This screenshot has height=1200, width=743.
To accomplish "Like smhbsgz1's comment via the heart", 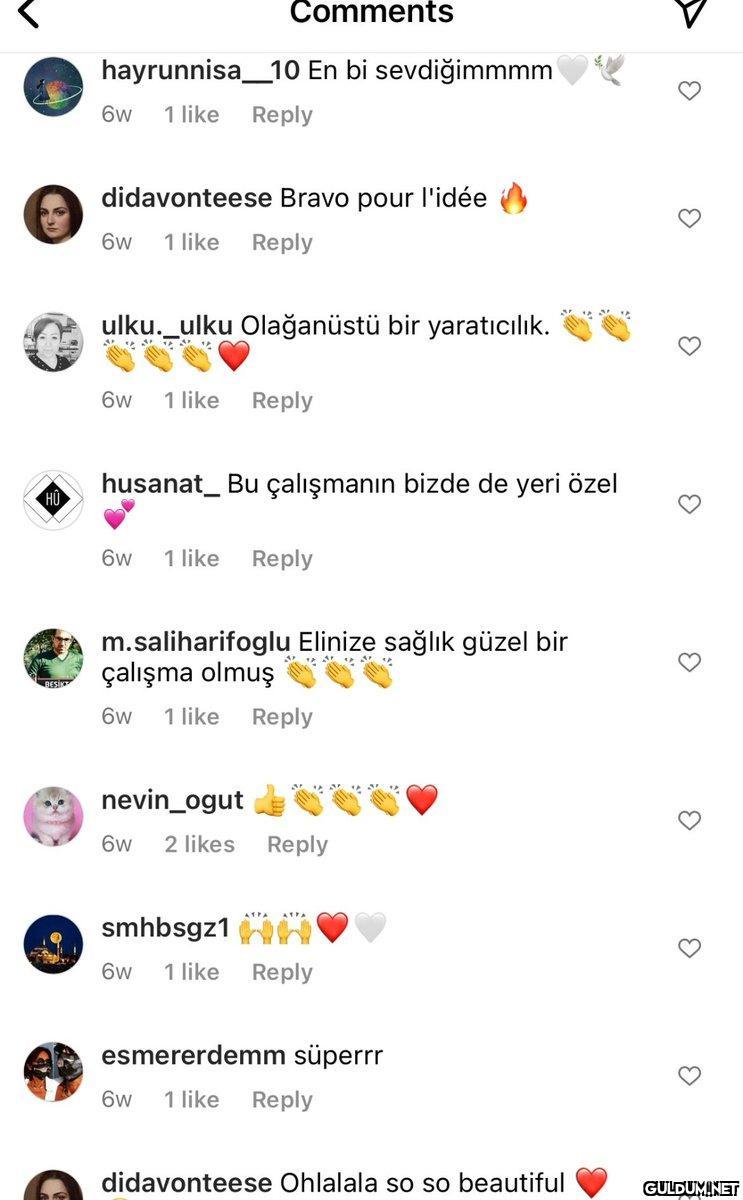I will (x=689, y=948).
